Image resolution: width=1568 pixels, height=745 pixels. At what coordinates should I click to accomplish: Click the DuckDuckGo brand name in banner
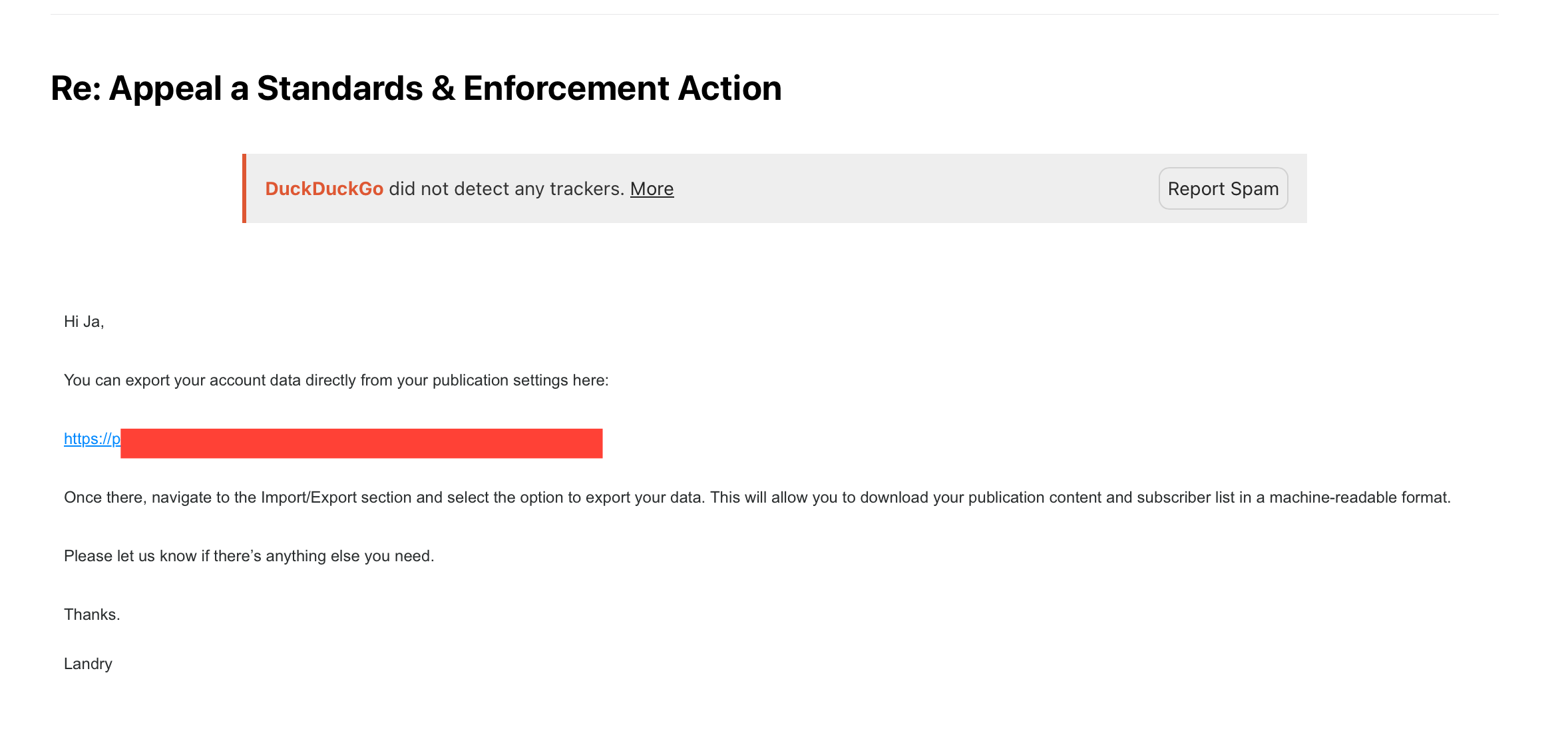click(x=324, y=189)
